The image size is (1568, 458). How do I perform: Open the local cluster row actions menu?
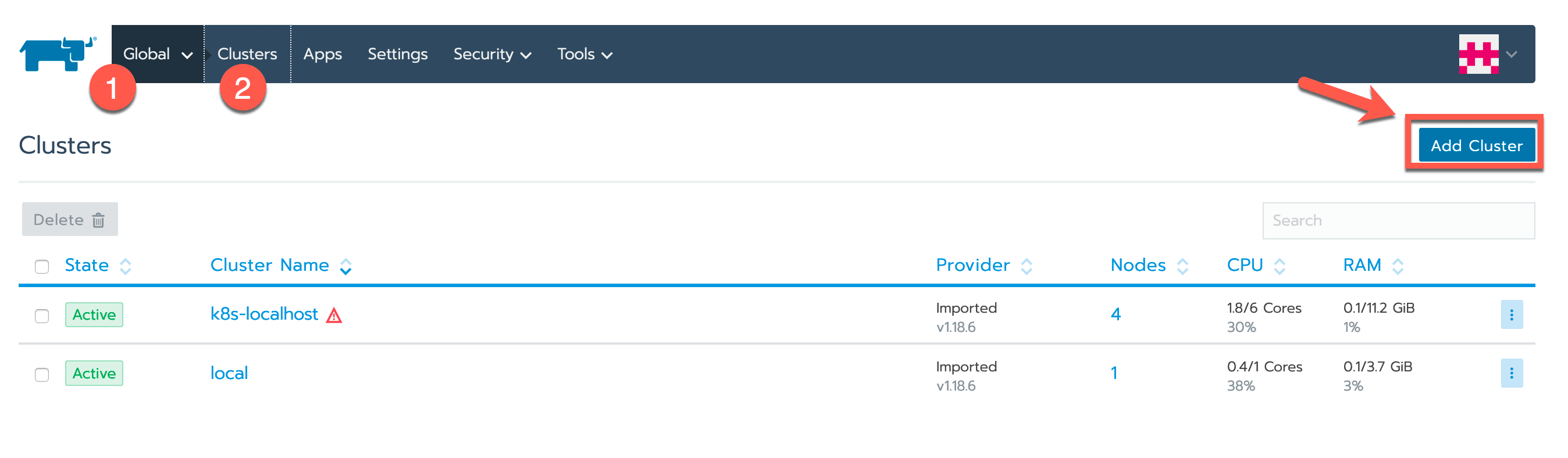pos(1512,373)
